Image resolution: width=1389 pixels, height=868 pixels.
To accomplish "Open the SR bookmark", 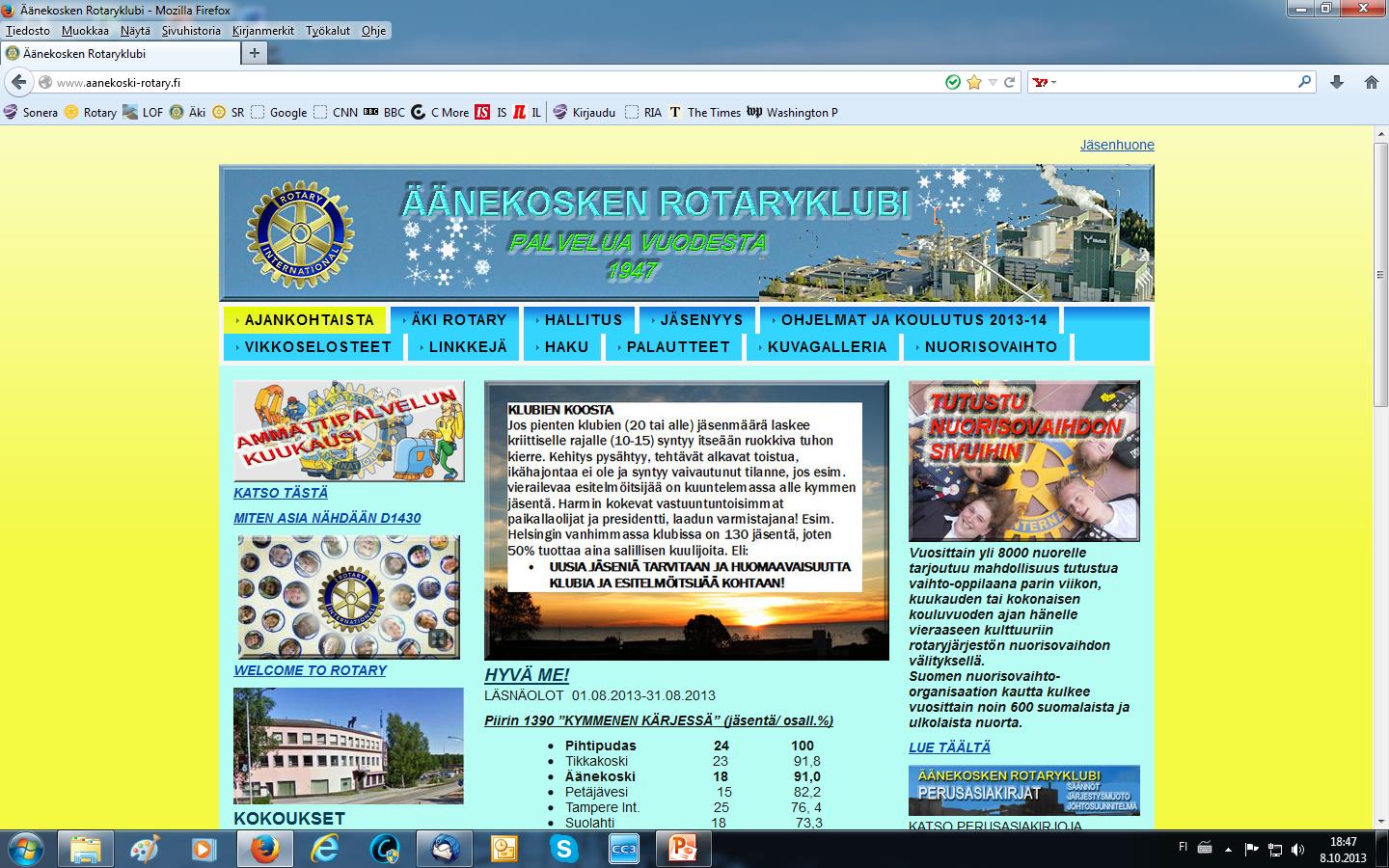I will (229, 112).
